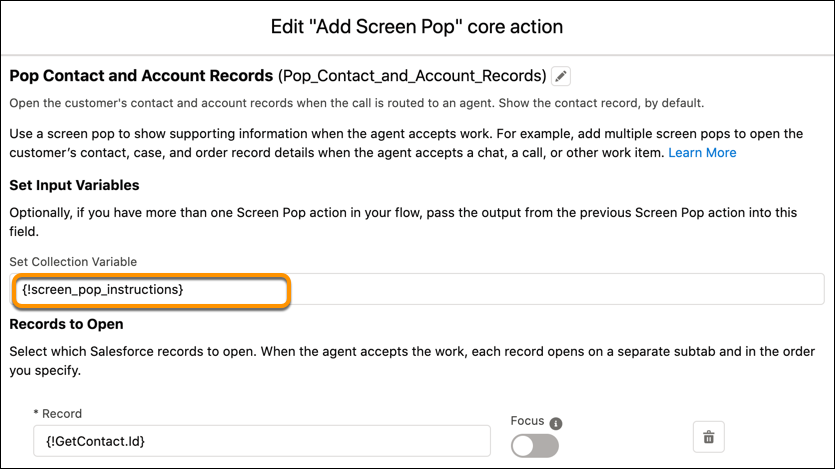Click the Edit "Add Screen Pop" core action title
Viewport: 835px width, 469px height.
[417, 26]
